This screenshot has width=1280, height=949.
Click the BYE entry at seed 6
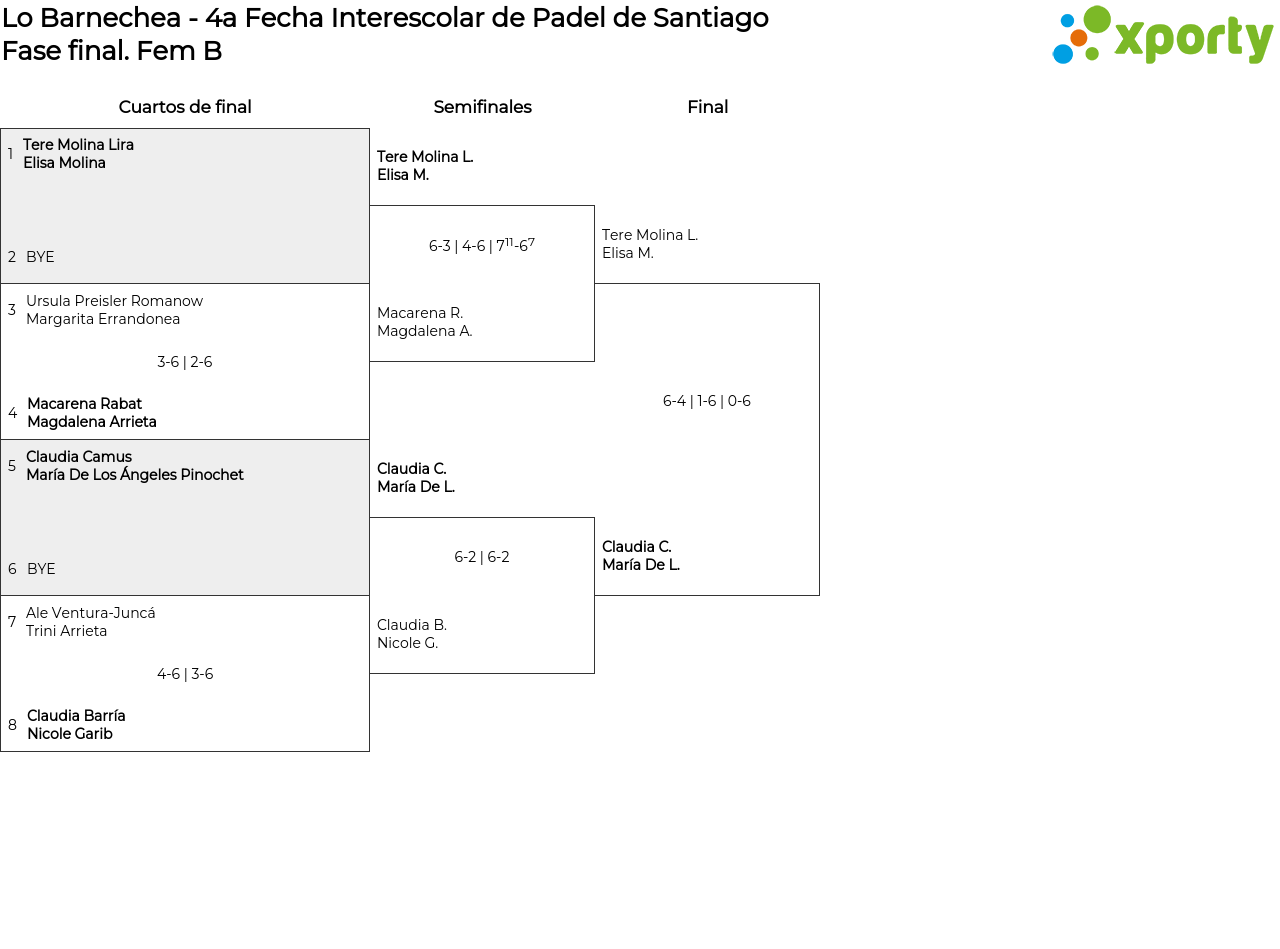click(x=41, y=569)
